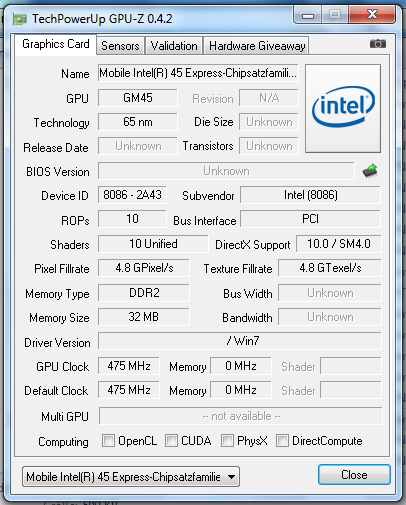406x505 pixels.
Task: Check the DirectCompute checkbox
Action: 282,440
